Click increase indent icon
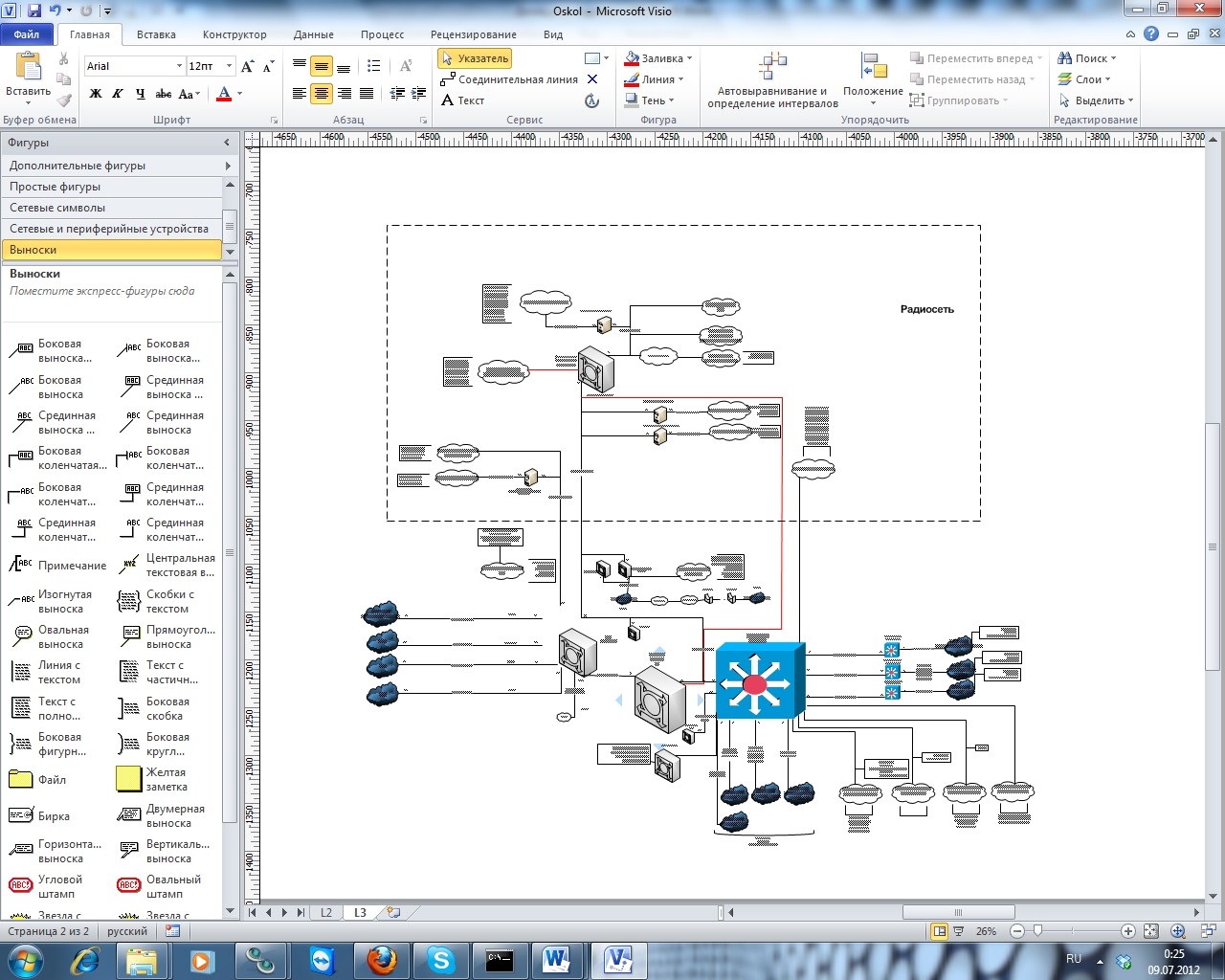This screenshot has width=1225, height=980. [419, 94]
